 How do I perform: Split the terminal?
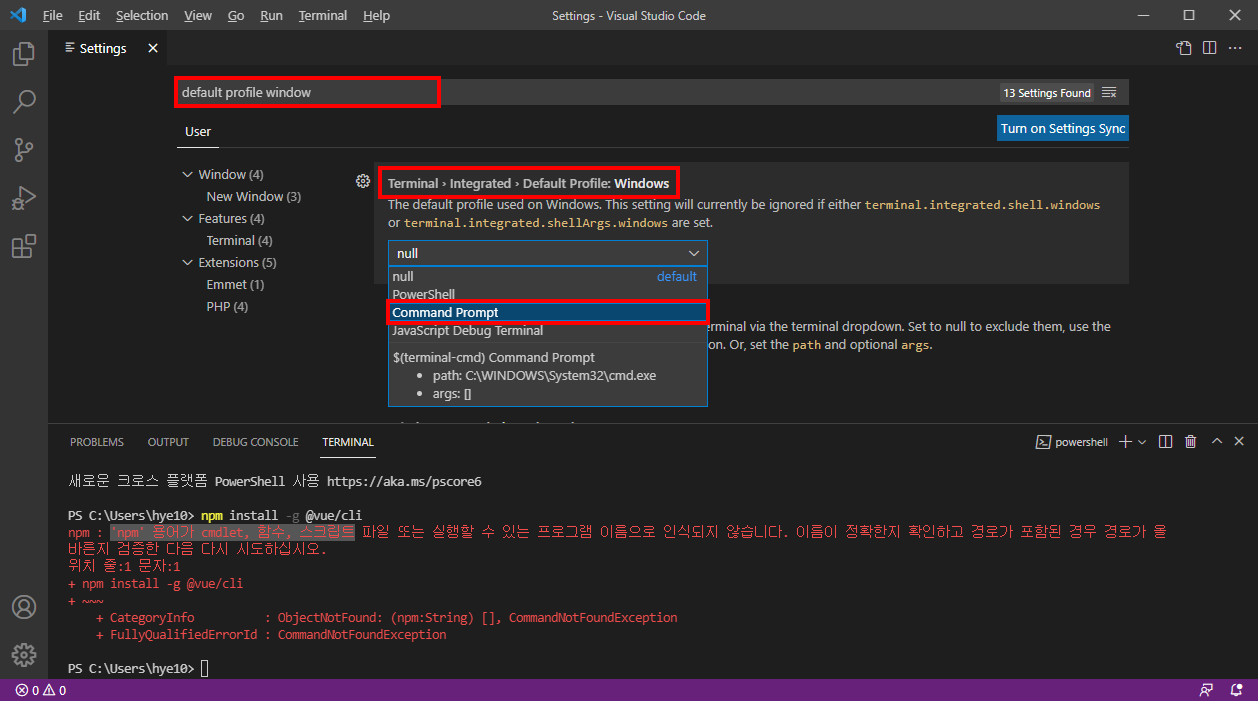click(1165, 441)
